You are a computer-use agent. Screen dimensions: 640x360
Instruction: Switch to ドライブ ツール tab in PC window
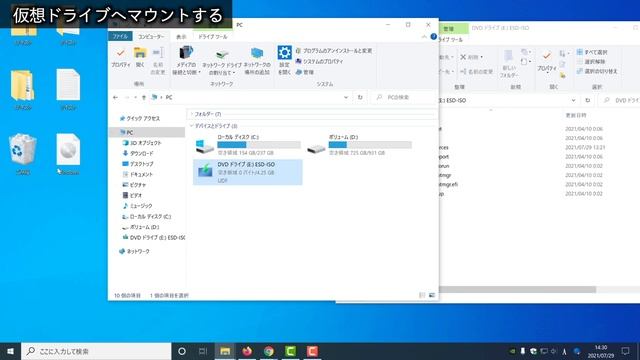pos(213,36)
